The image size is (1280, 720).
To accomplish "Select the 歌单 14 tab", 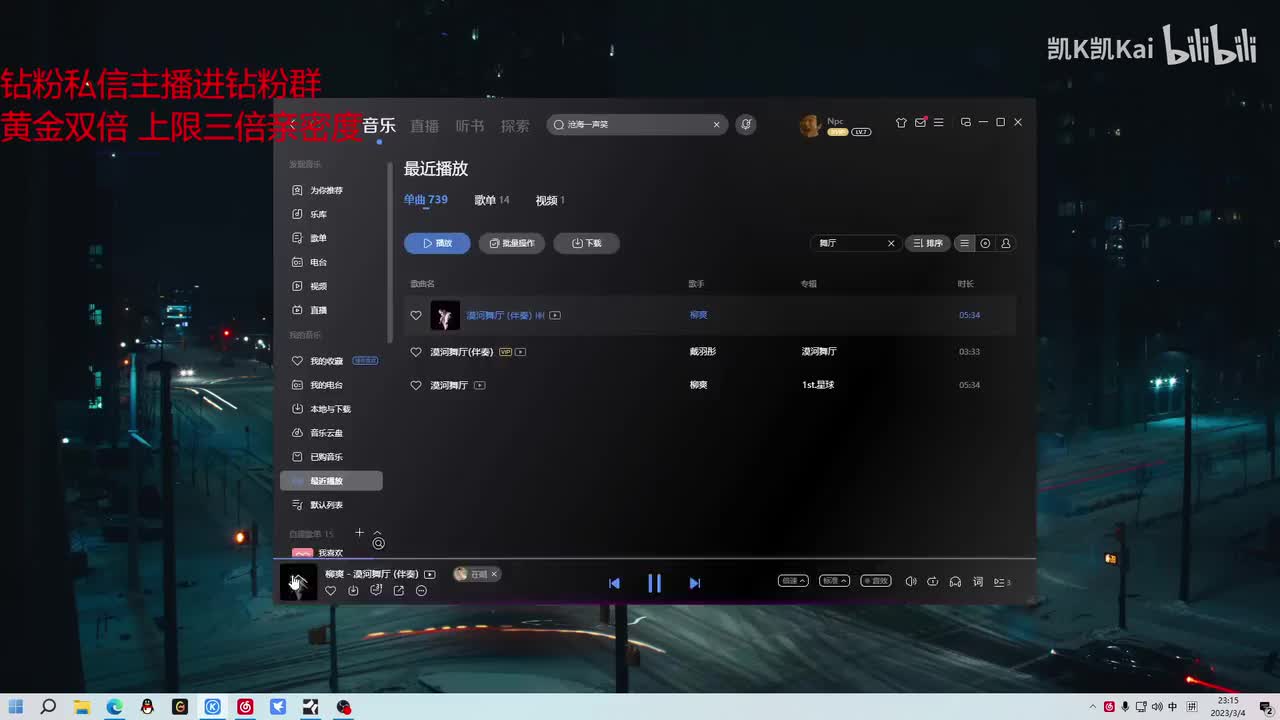I will pos(491,200).
